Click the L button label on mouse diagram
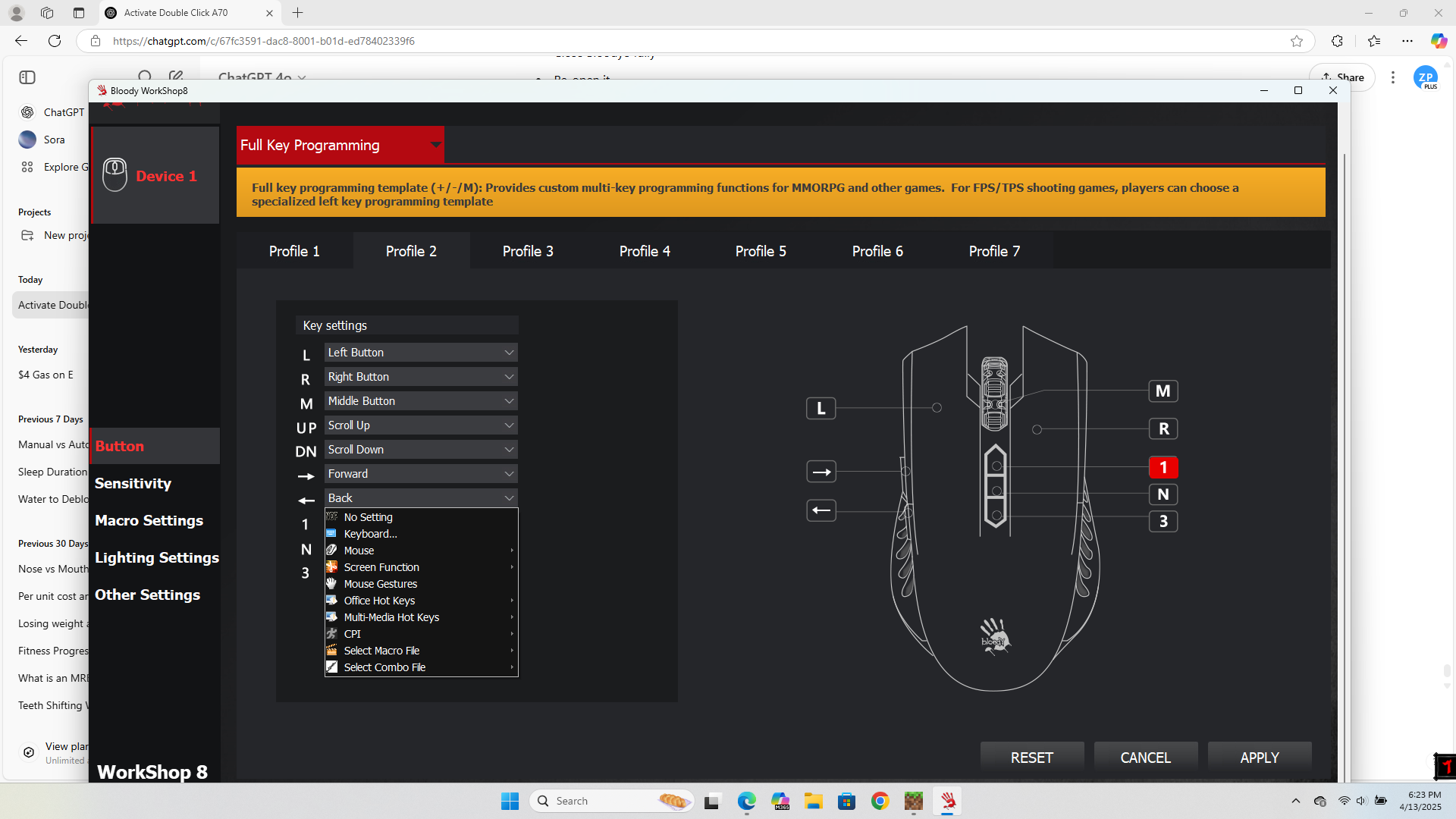 pyautogui.click(x=821, y=409)
